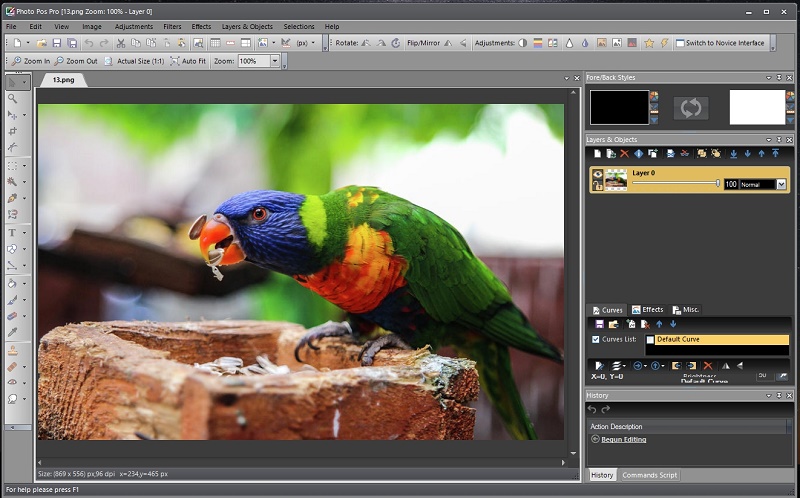Click the Layer 0 opacity slider handle
The image size is (800, 498).
click(x=717, y=183)
